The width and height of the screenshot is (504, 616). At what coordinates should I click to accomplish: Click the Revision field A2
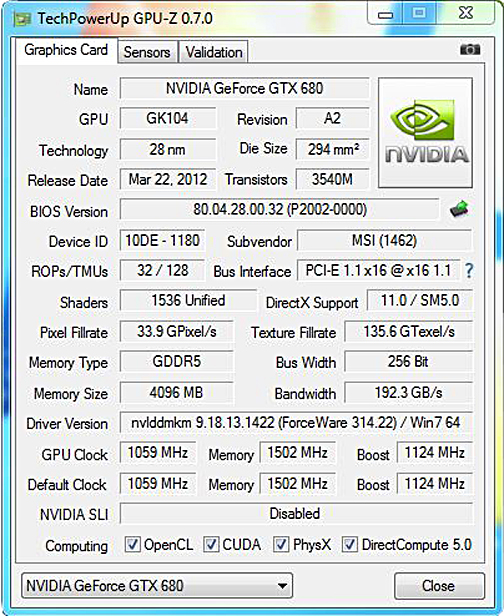tap(332, 118)
